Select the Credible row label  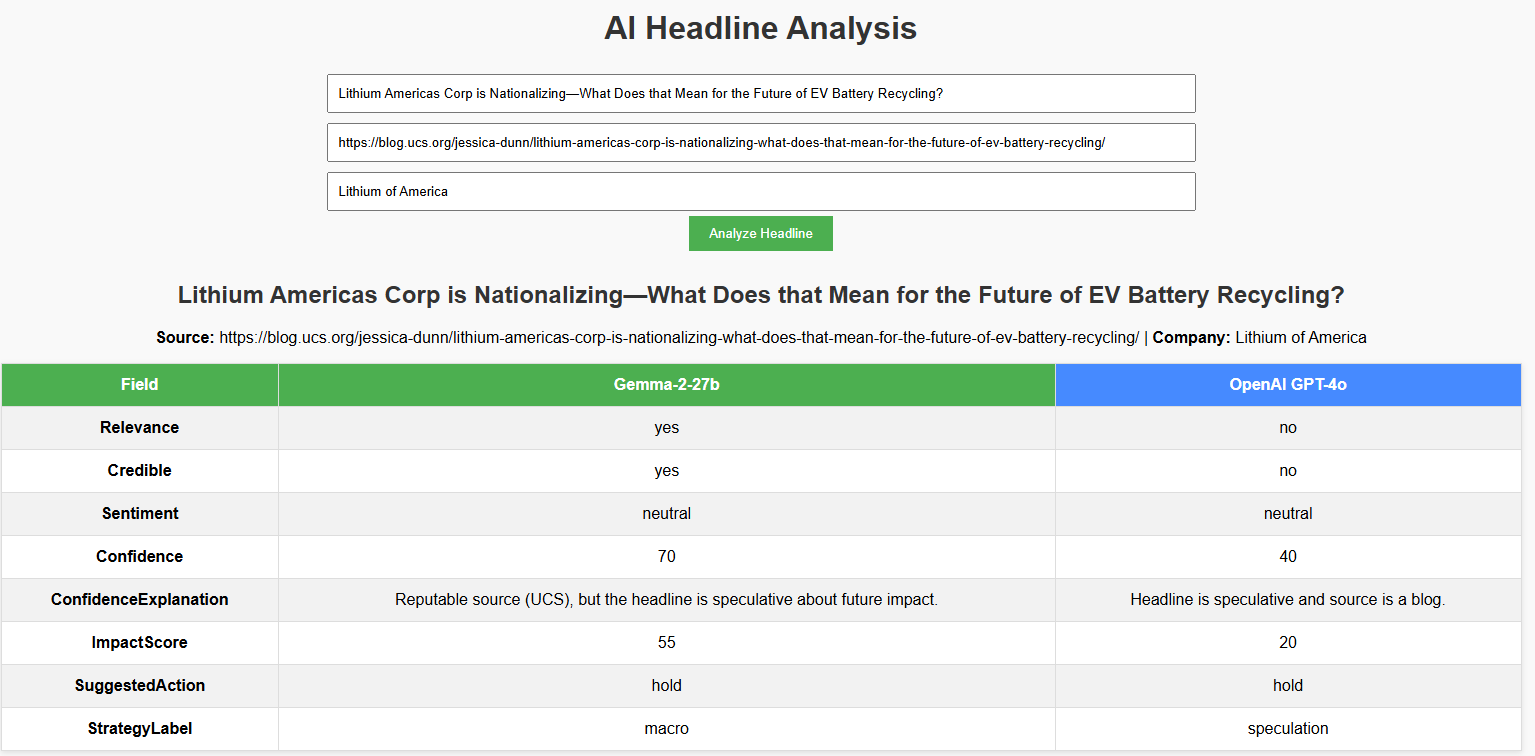pos(140,471)
